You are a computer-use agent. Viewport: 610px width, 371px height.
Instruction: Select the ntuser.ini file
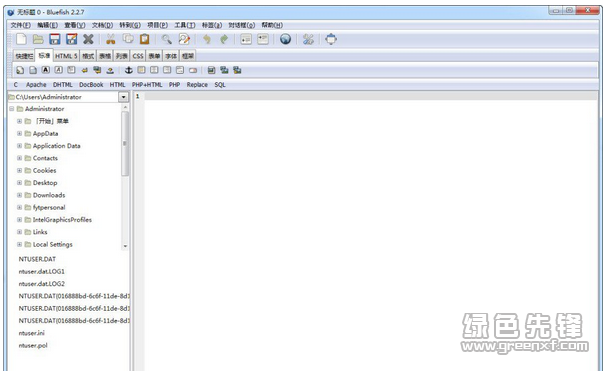coord(32,333)
